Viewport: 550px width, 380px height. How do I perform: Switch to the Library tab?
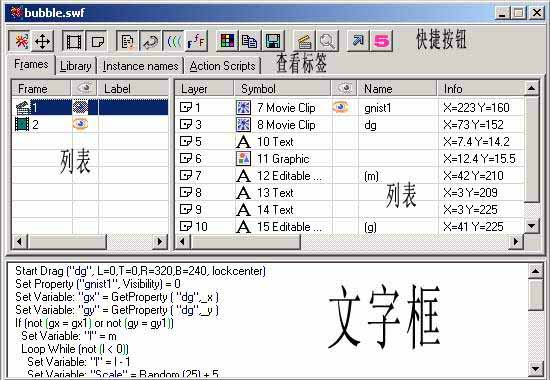coord(75,66)
